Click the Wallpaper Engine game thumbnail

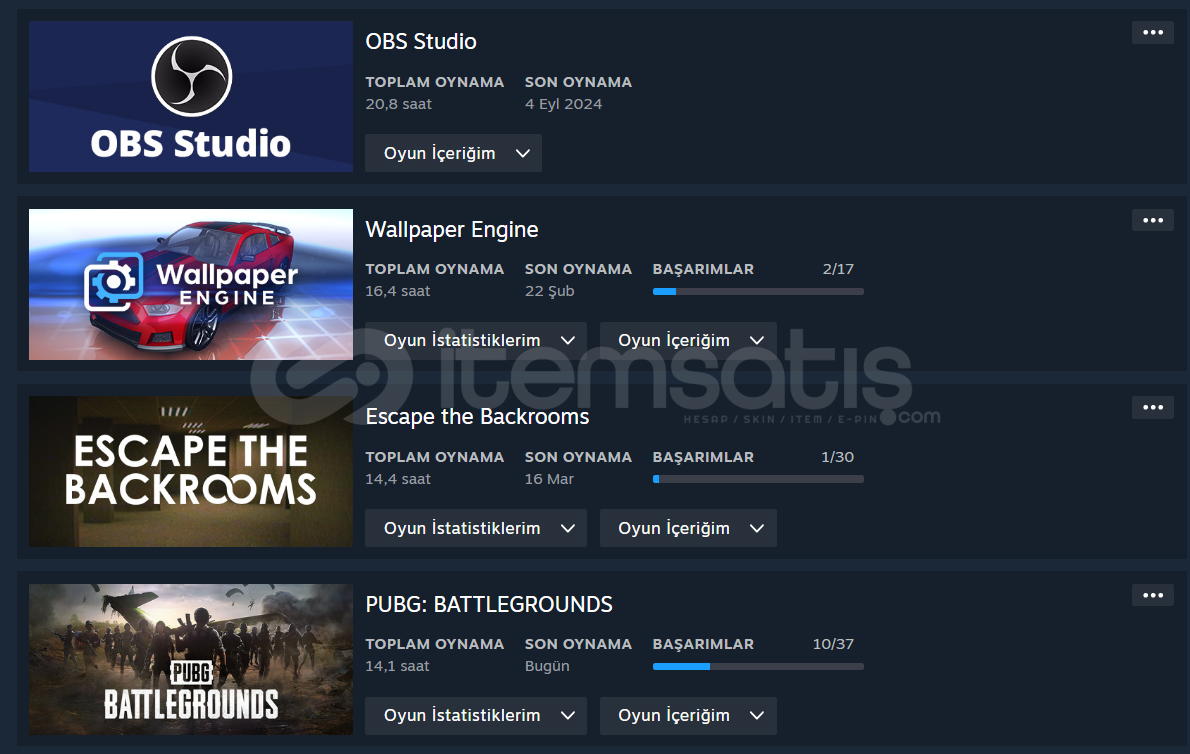click(190, 284)
